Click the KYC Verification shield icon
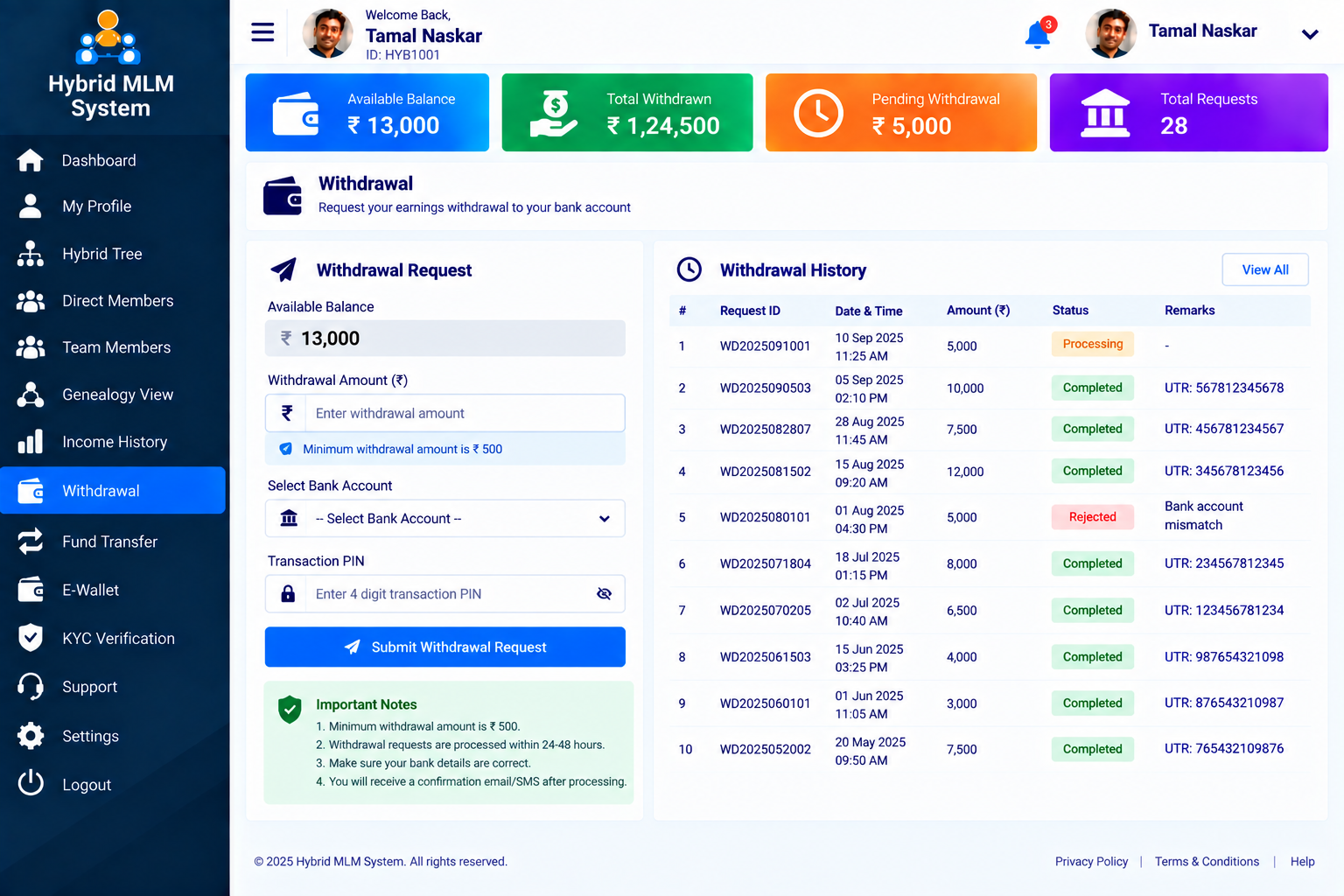 click(x=30, y=638)
